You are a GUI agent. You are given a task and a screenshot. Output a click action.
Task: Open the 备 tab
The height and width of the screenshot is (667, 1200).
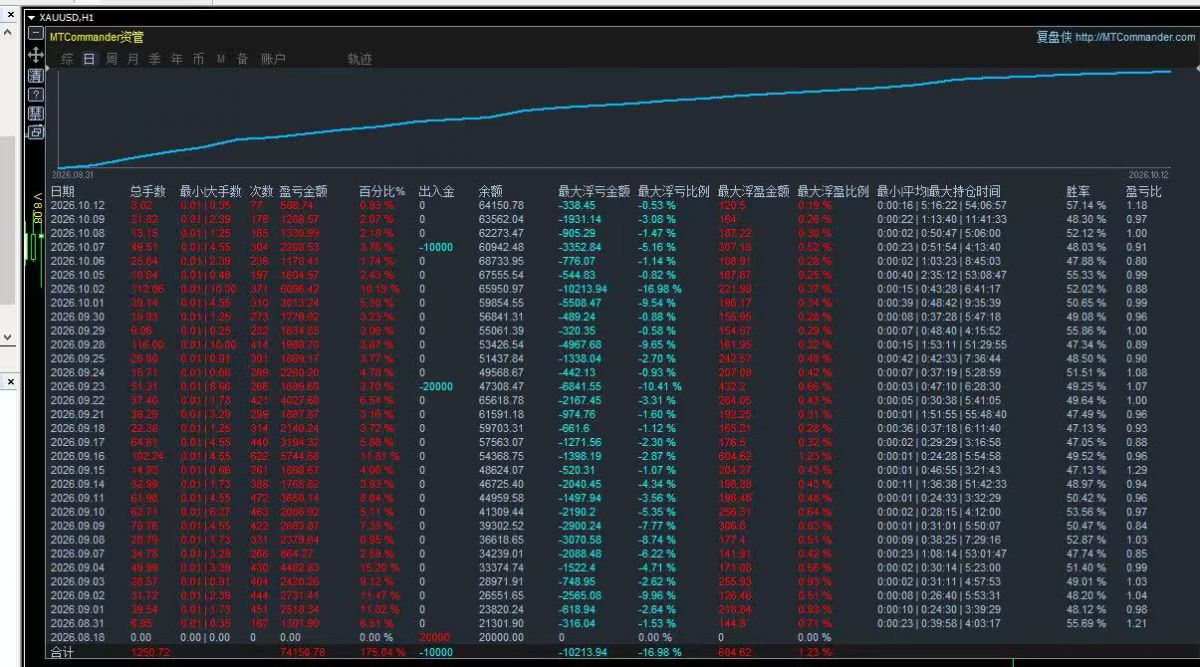coord(243,59)
